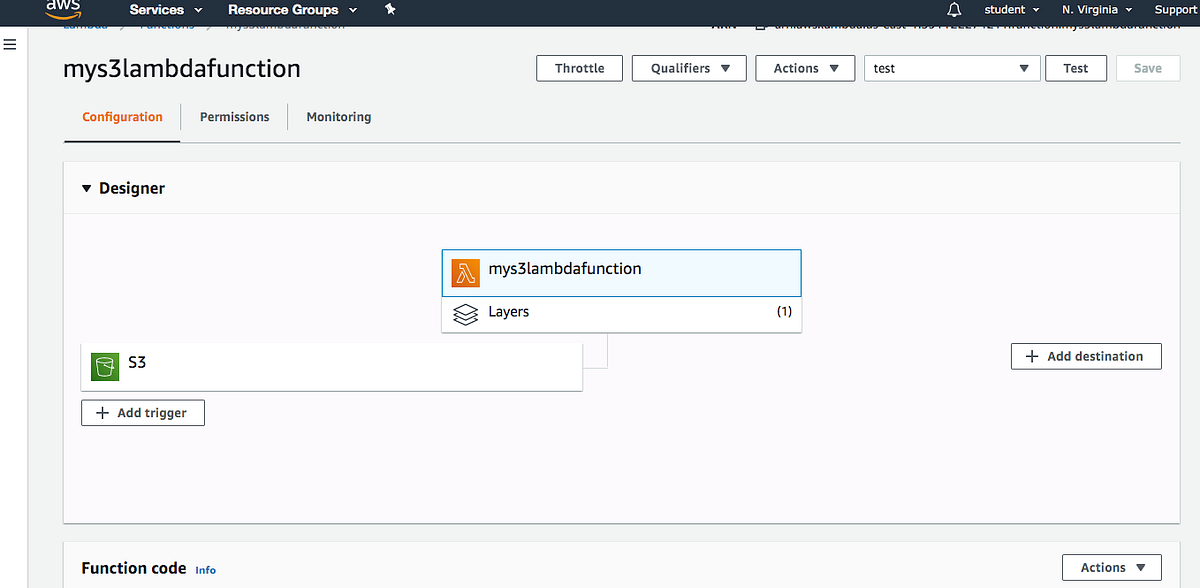Click the Throttle button
This screenshot has width=1200, height=588.
pyautogui.click(x=579, y=68)
